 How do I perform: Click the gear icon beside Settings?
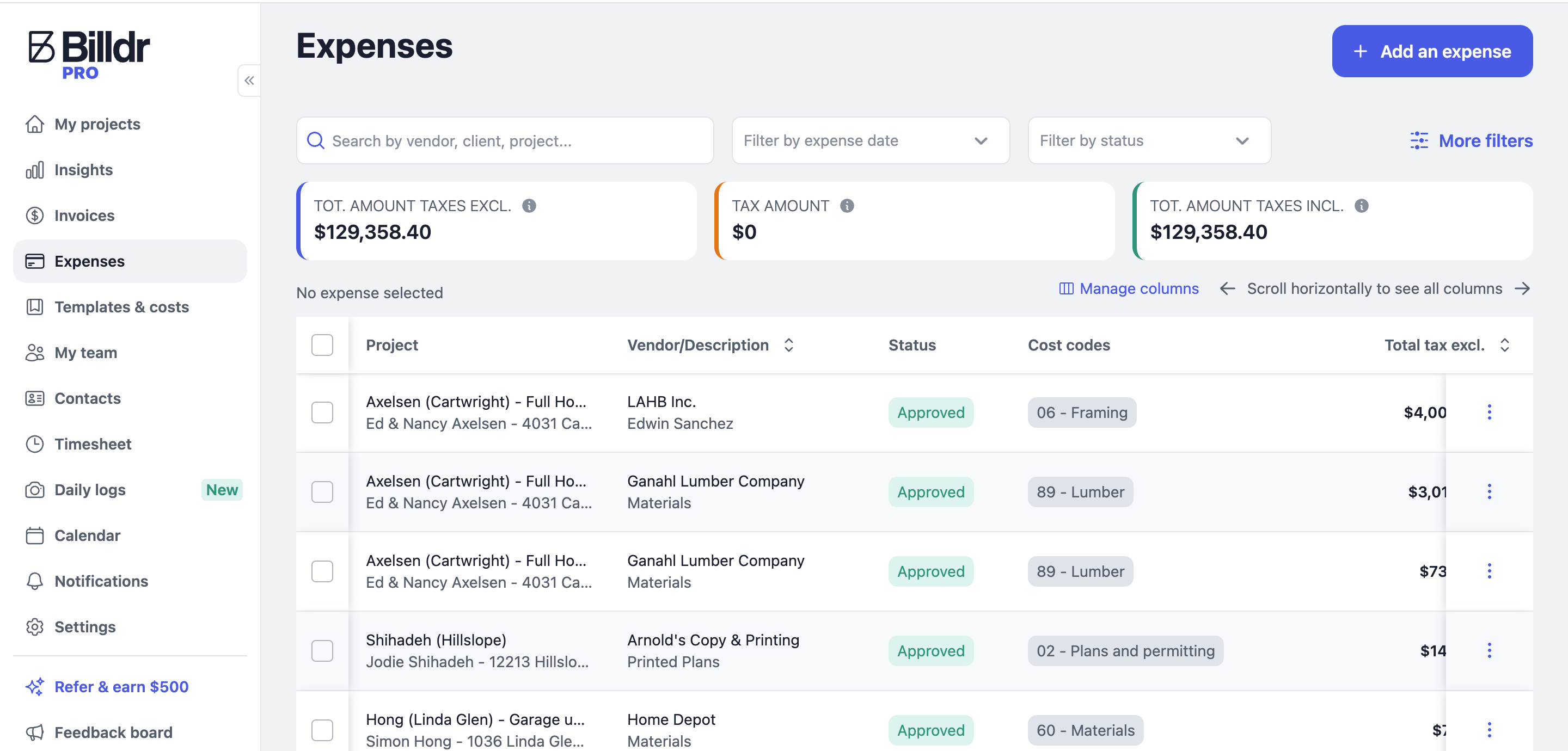pos(35,627)
